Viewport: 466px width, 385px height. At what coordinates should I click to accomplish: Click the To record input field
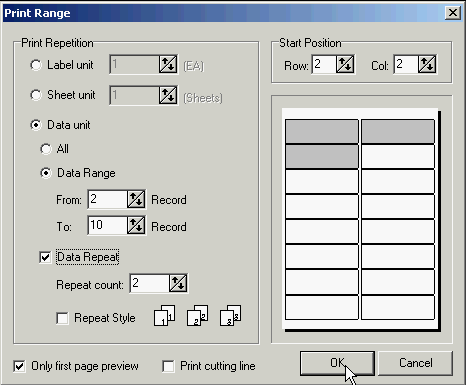[x=108, y=226]
